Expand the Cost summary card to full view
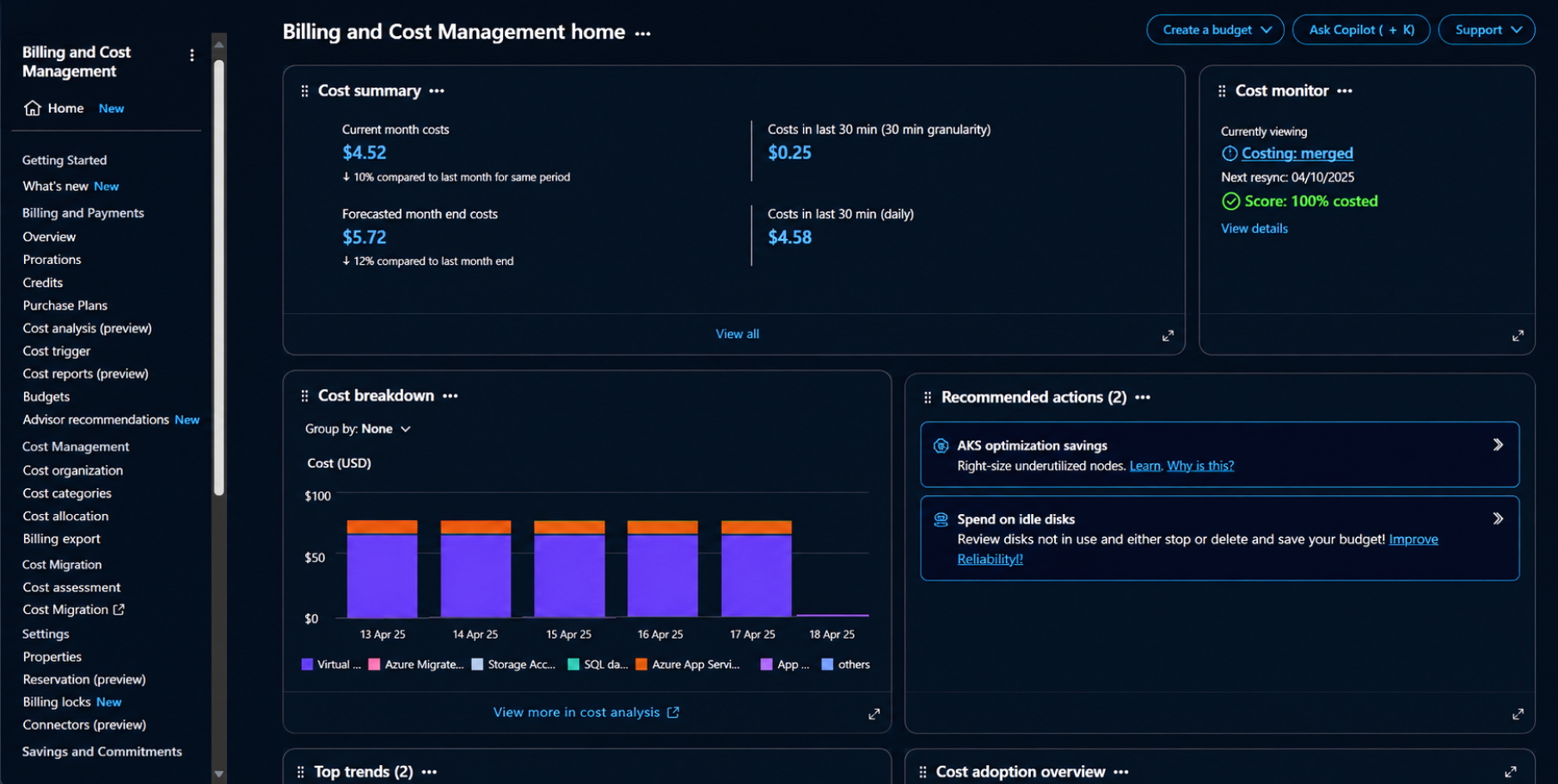Screen dimensions: 1558x784 point(1168,336)
